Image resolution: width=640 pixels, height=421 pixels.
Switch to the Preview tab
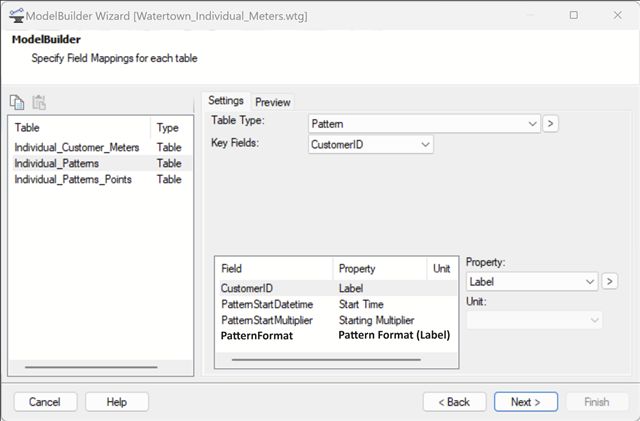[x=273, y=102]
